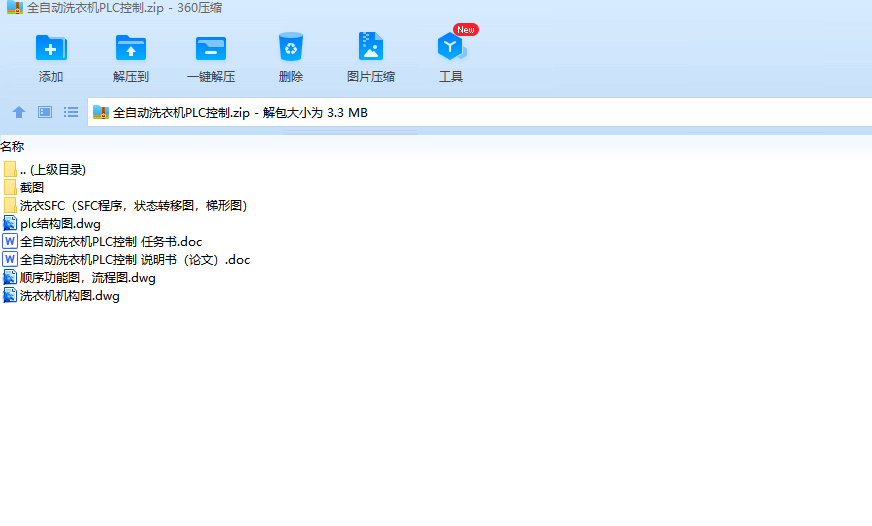Open the 工具 (Tools) icon
The height and width of the screenshot is (526, 872).
pyautogui.click(x=451, y=46)
